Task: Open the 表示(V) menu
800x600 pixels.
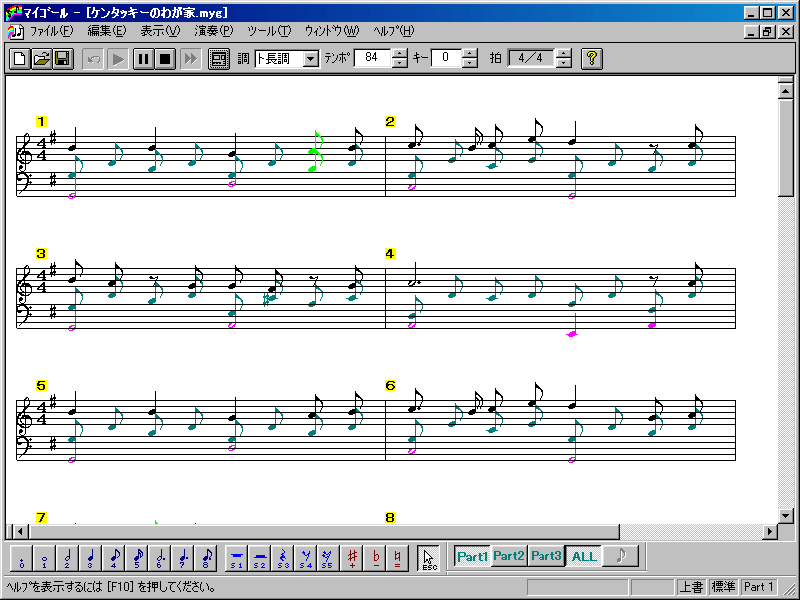Action: (160, 31)
